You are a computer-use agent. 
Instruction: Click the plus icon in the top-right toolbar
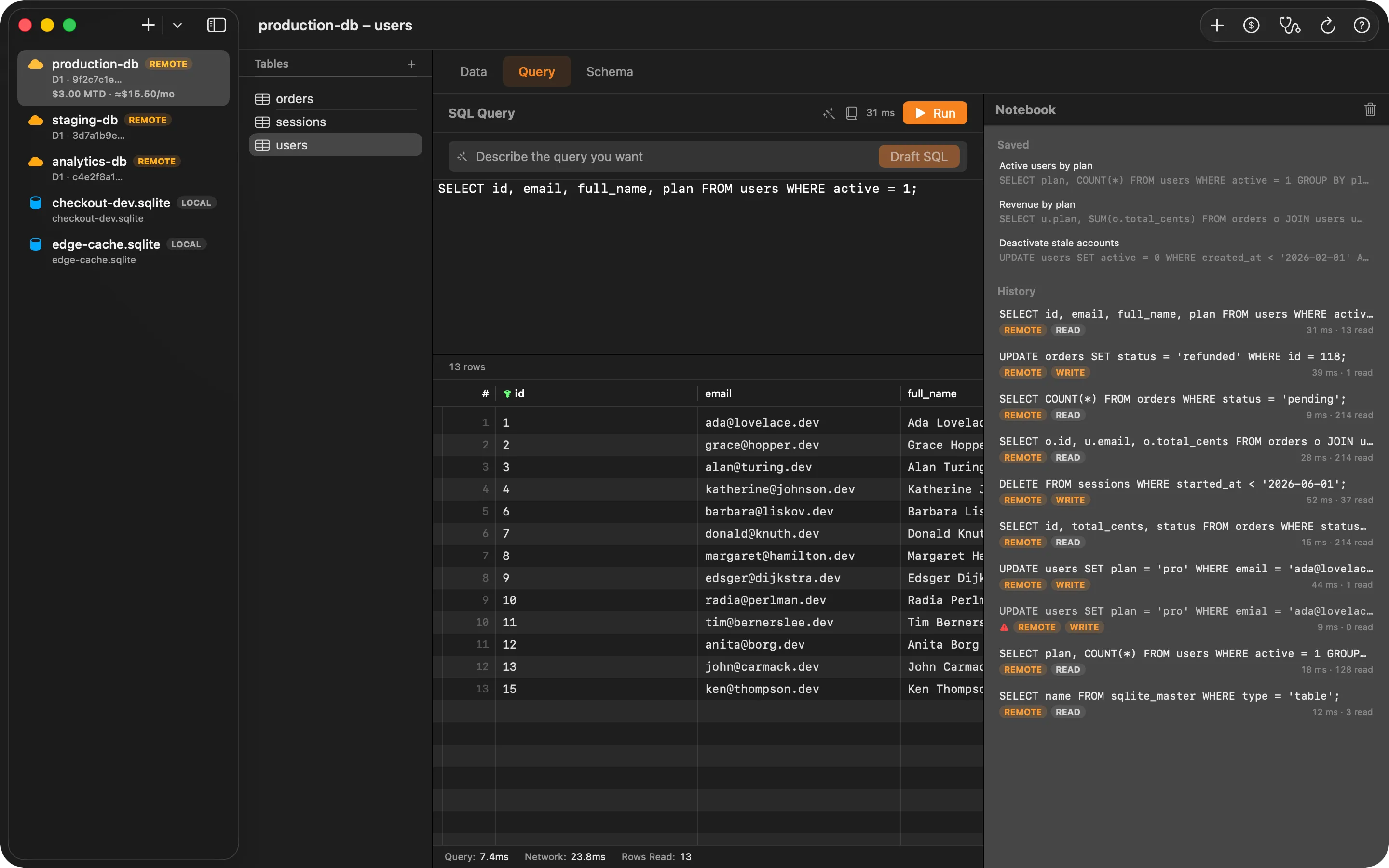[x=1216, y=25]
